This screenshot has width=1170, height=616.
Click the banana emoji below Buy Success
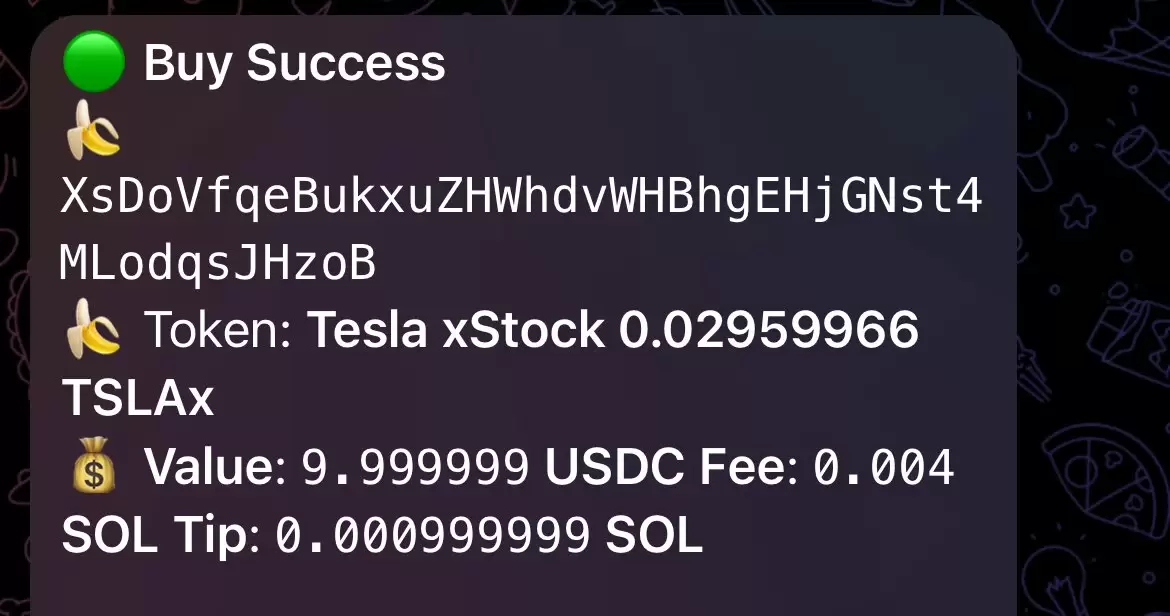point(93,130)
